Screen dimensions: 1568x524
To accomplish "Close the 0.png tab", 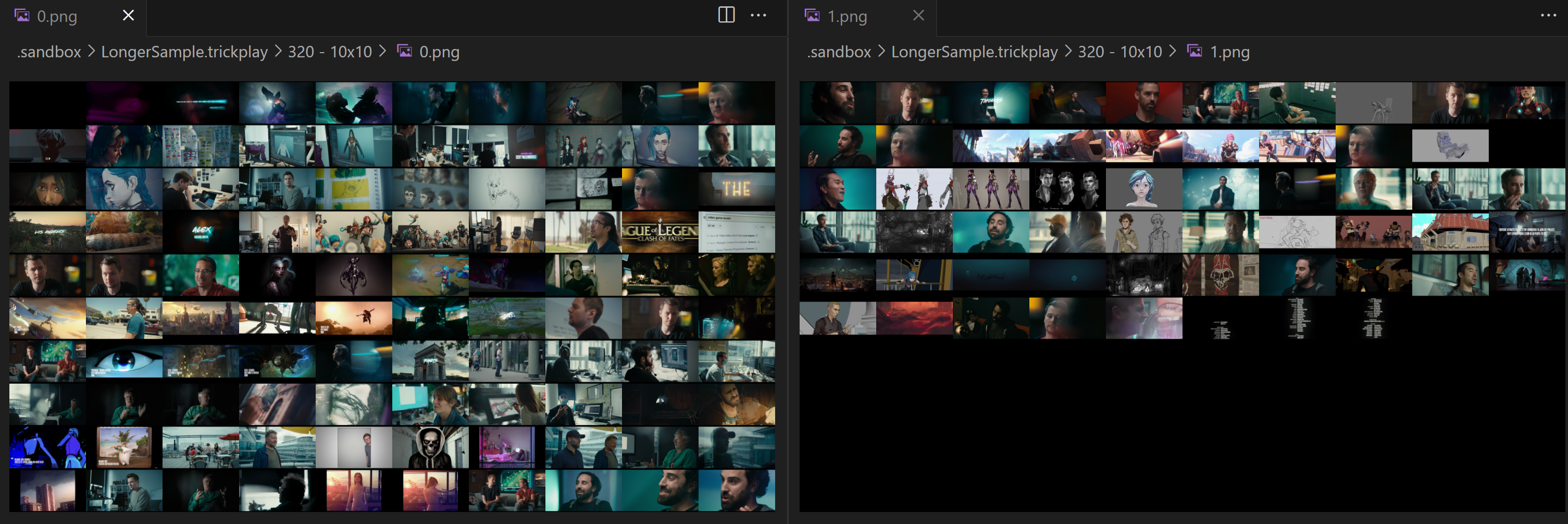I will [128, 15].
